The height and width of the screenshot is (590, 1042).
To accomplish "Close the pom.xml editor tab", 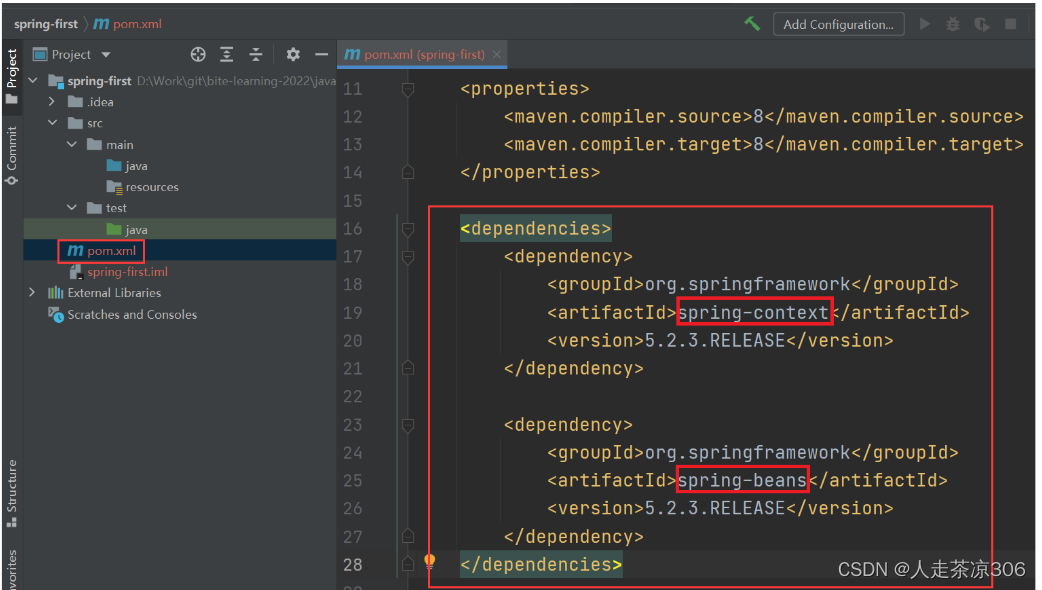I will click(496, 54).
